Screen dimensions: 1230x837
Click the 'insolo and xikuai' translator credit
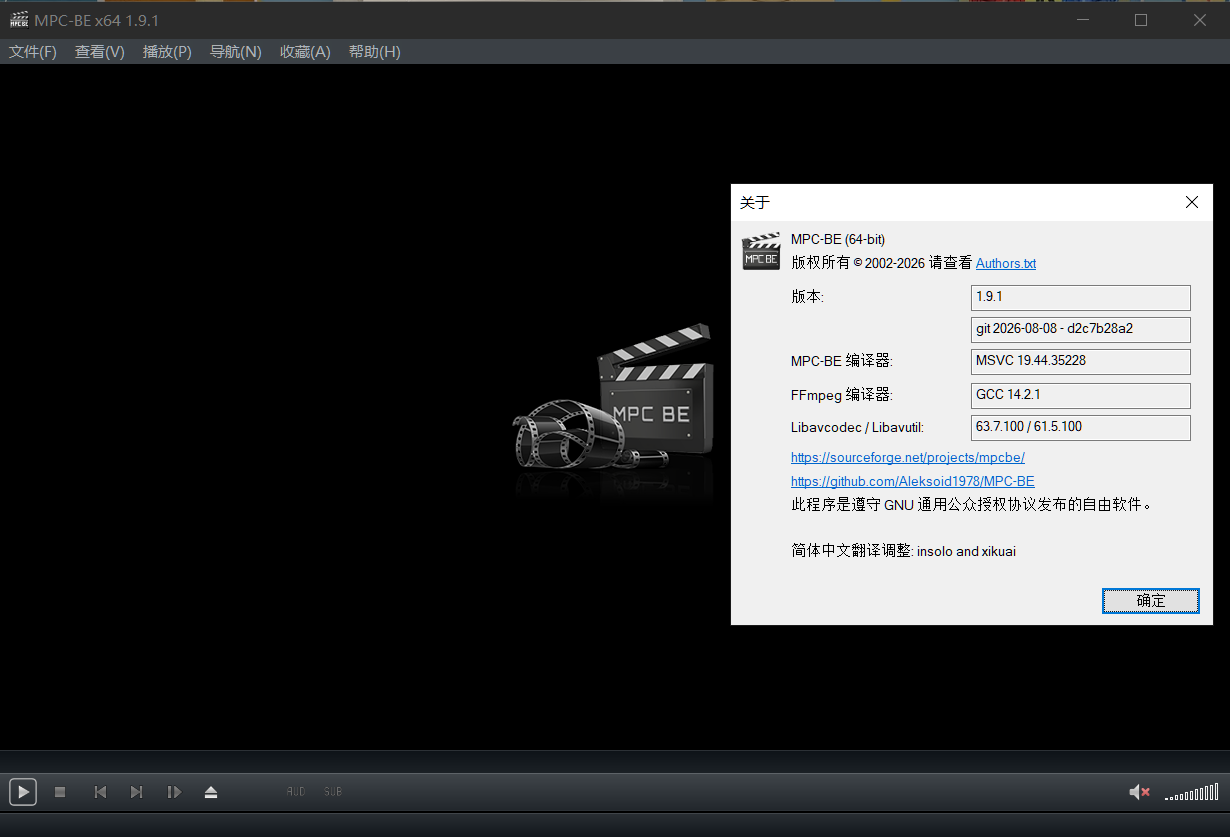coord(966,551)
